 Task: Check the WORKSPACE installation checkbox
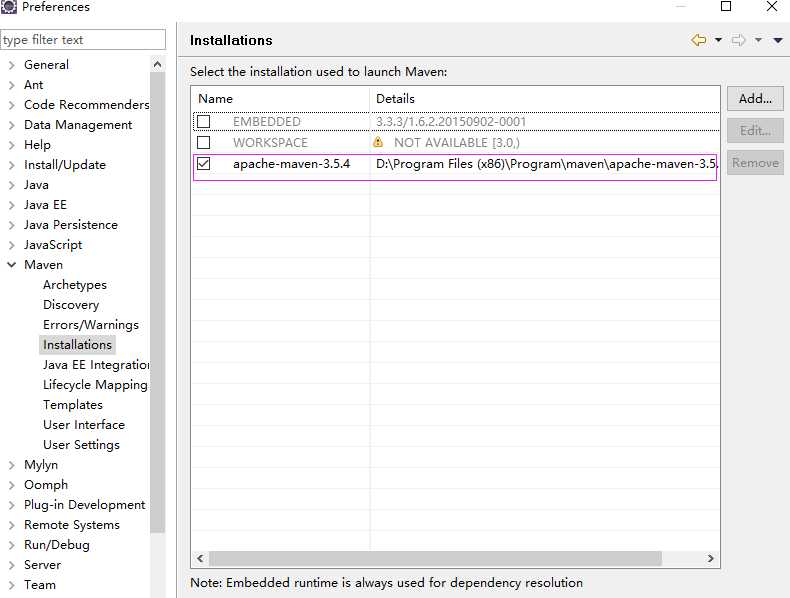(x=204, y=143)
